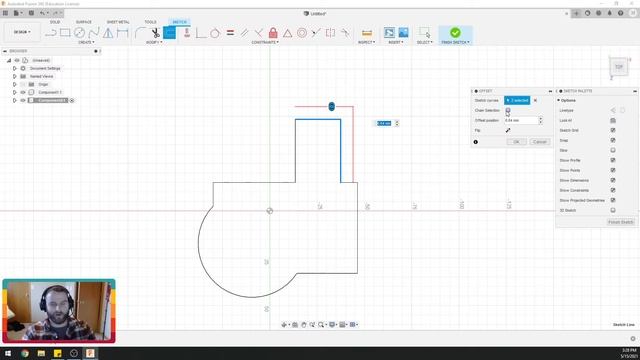Toggle Chain Selection checkbox in Offset dialog
Screen dimensions: 640x360
click(508, 110)
